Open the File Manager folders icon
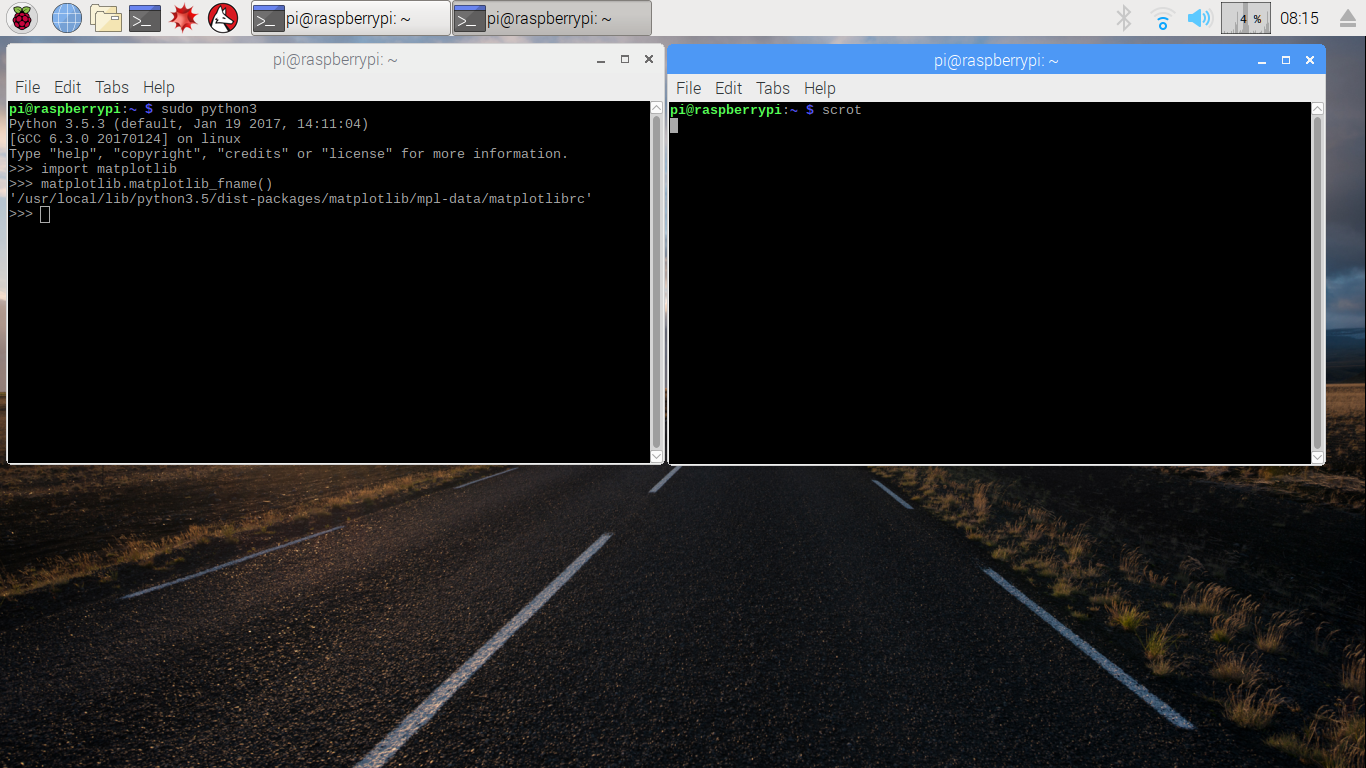This screenshot has height=768, width=1366. click(x=105, y=18)
